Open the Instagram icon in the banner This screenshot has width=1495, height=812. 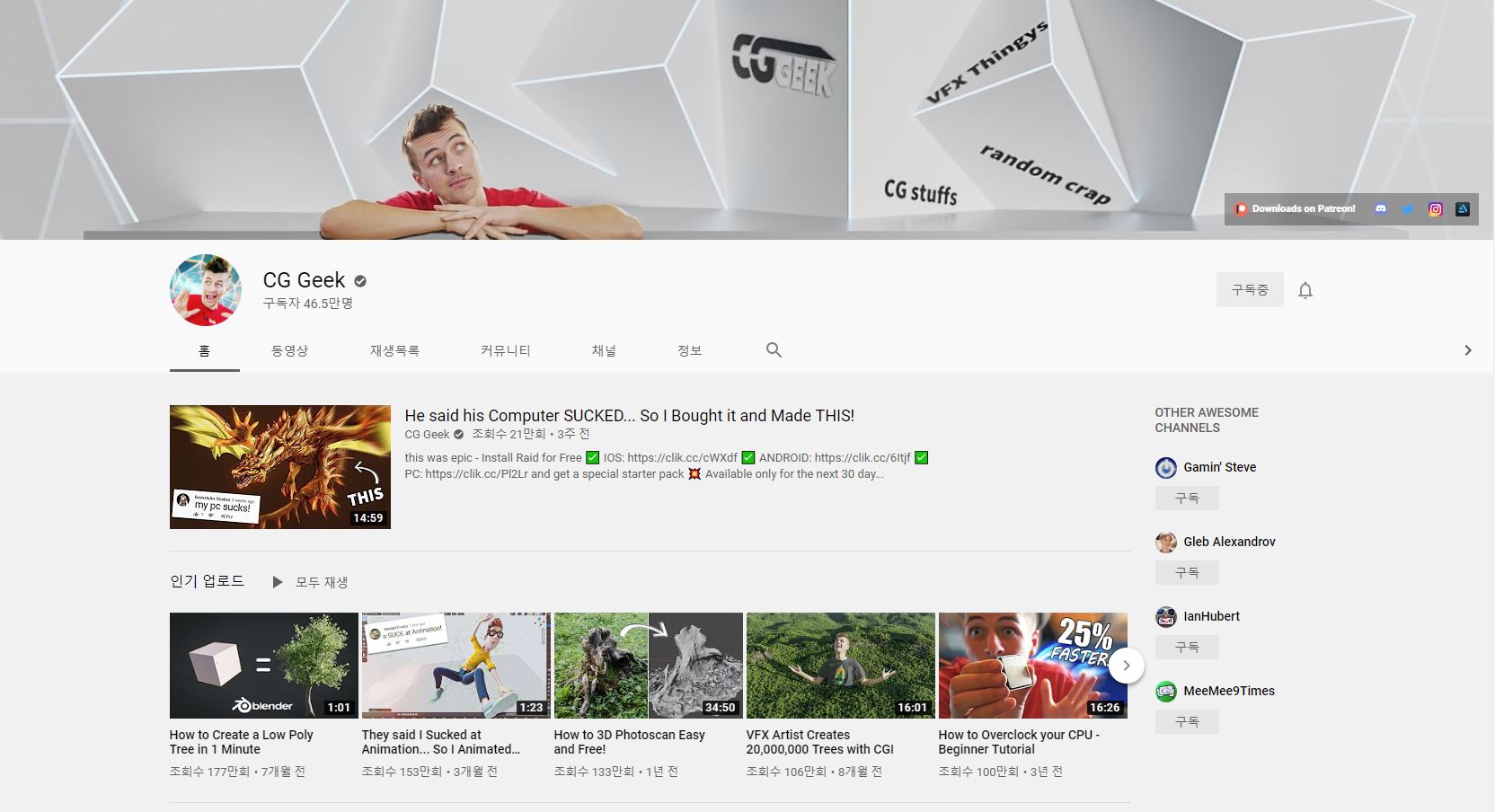[x=1436, y=209]
